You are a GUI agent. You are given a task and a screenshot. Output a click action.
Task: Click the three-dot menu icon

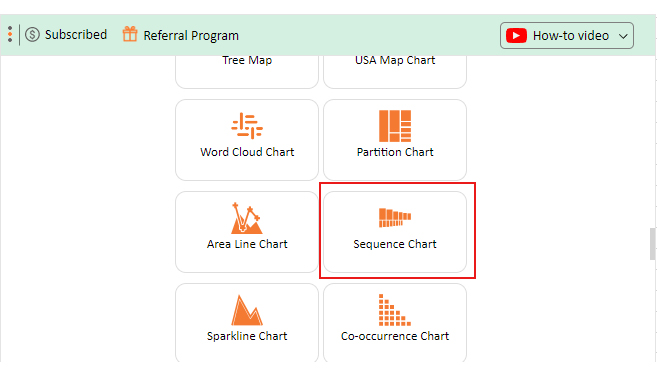coord(10,34)
